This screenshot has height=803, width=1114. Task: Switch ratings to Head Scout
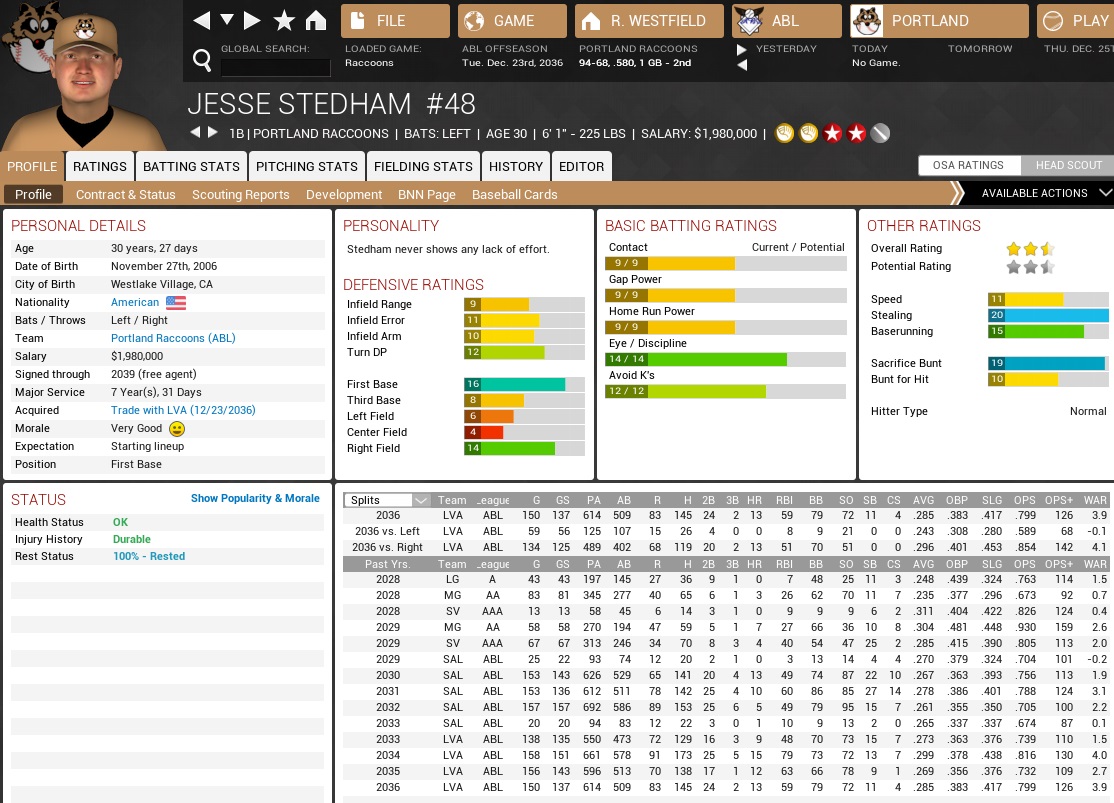(1067, 166)
